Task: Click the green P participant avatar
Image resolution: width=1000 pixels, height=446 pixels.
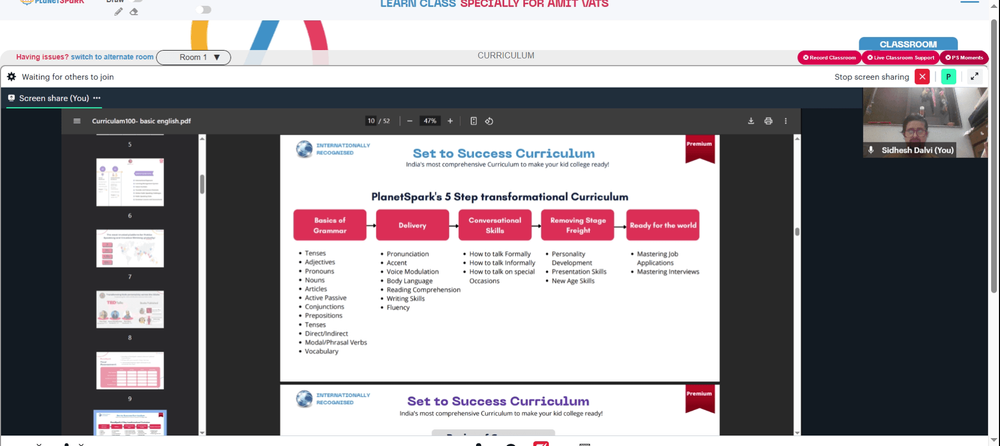Action: (948, 77)
